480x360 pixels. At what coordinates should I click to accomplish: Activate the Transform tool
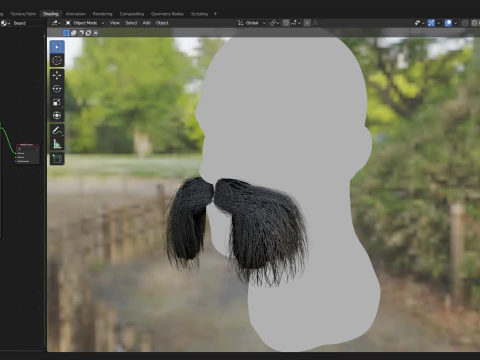click(57, 115)
